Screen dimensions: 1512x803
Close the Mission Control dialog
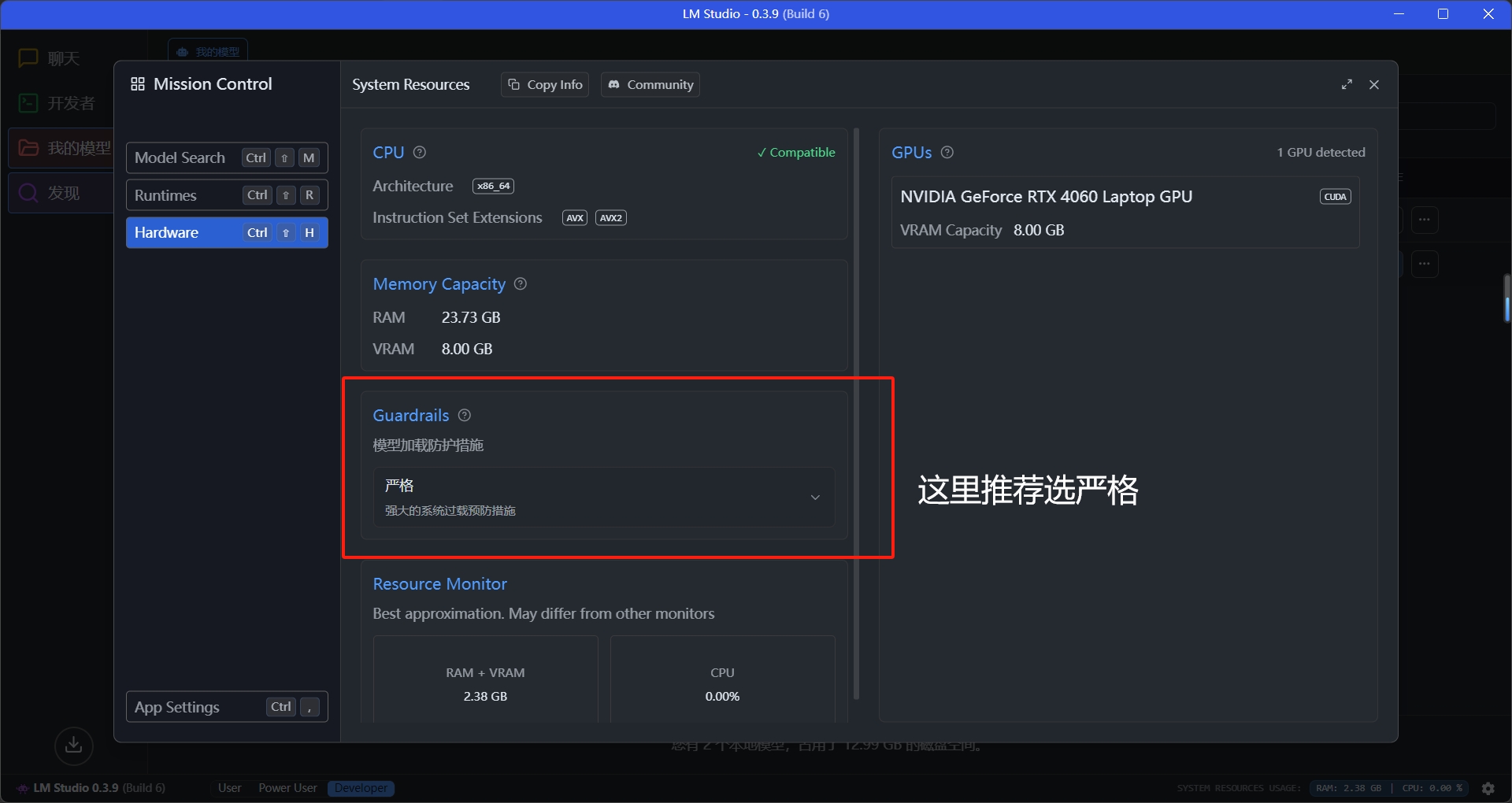pyautogui.click(x=1374, y=84)
